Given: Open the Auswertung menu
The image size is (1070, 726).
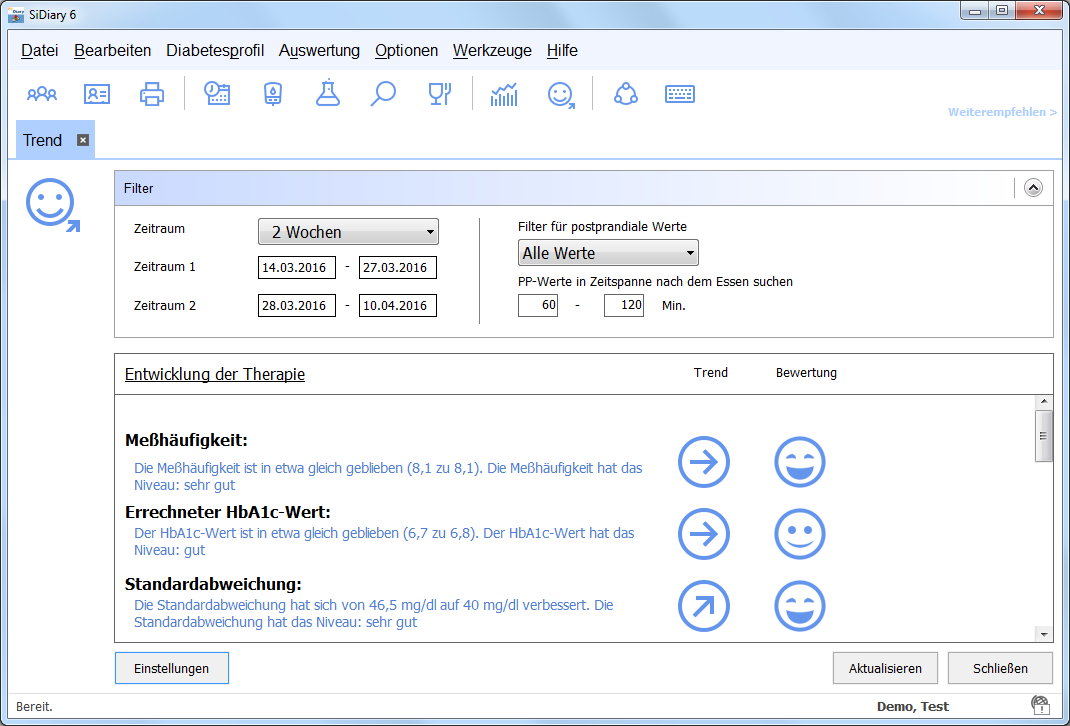Looking at the screenshot, I should 319,51.
